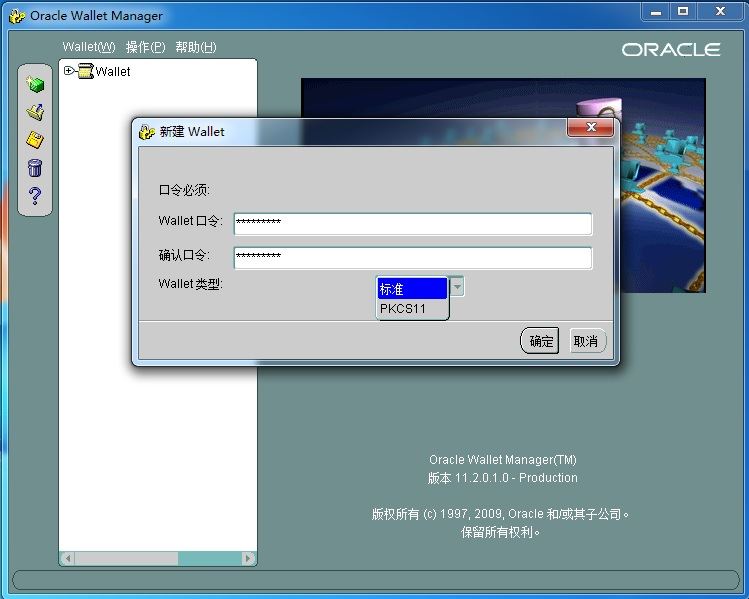
Task: Expand the Wallet tree node
Action: click(68, 71)
